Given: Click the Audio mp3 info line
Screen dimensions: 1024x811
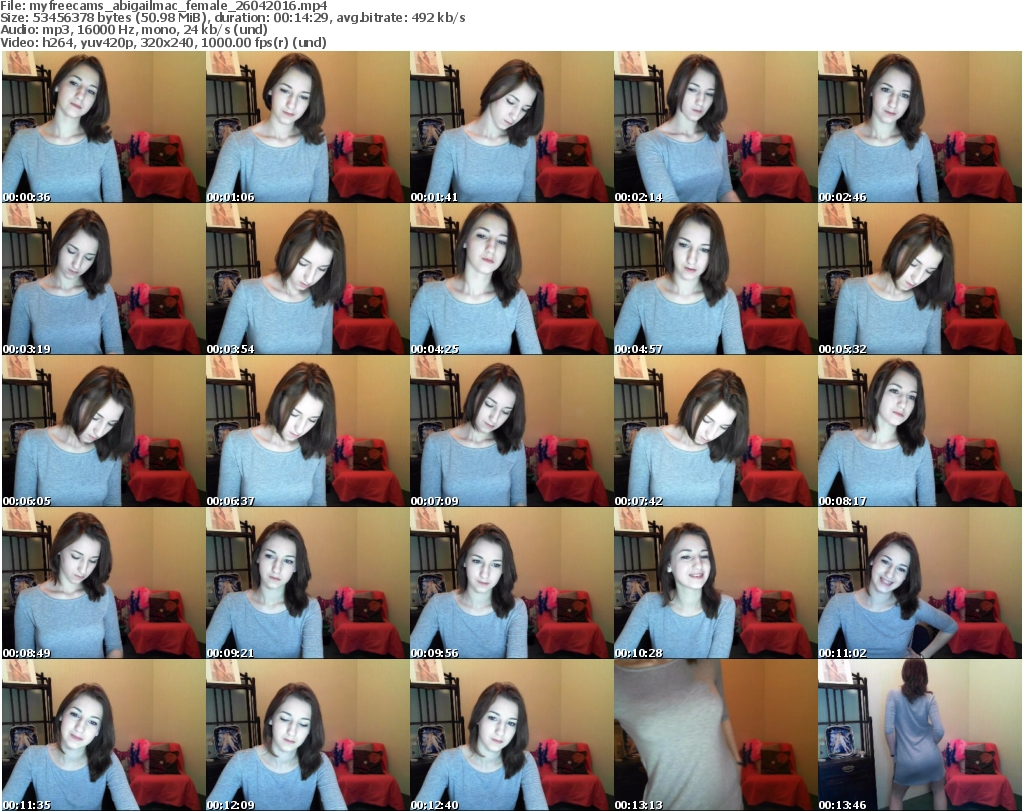Looking at the screenshot, I should 134,30.
